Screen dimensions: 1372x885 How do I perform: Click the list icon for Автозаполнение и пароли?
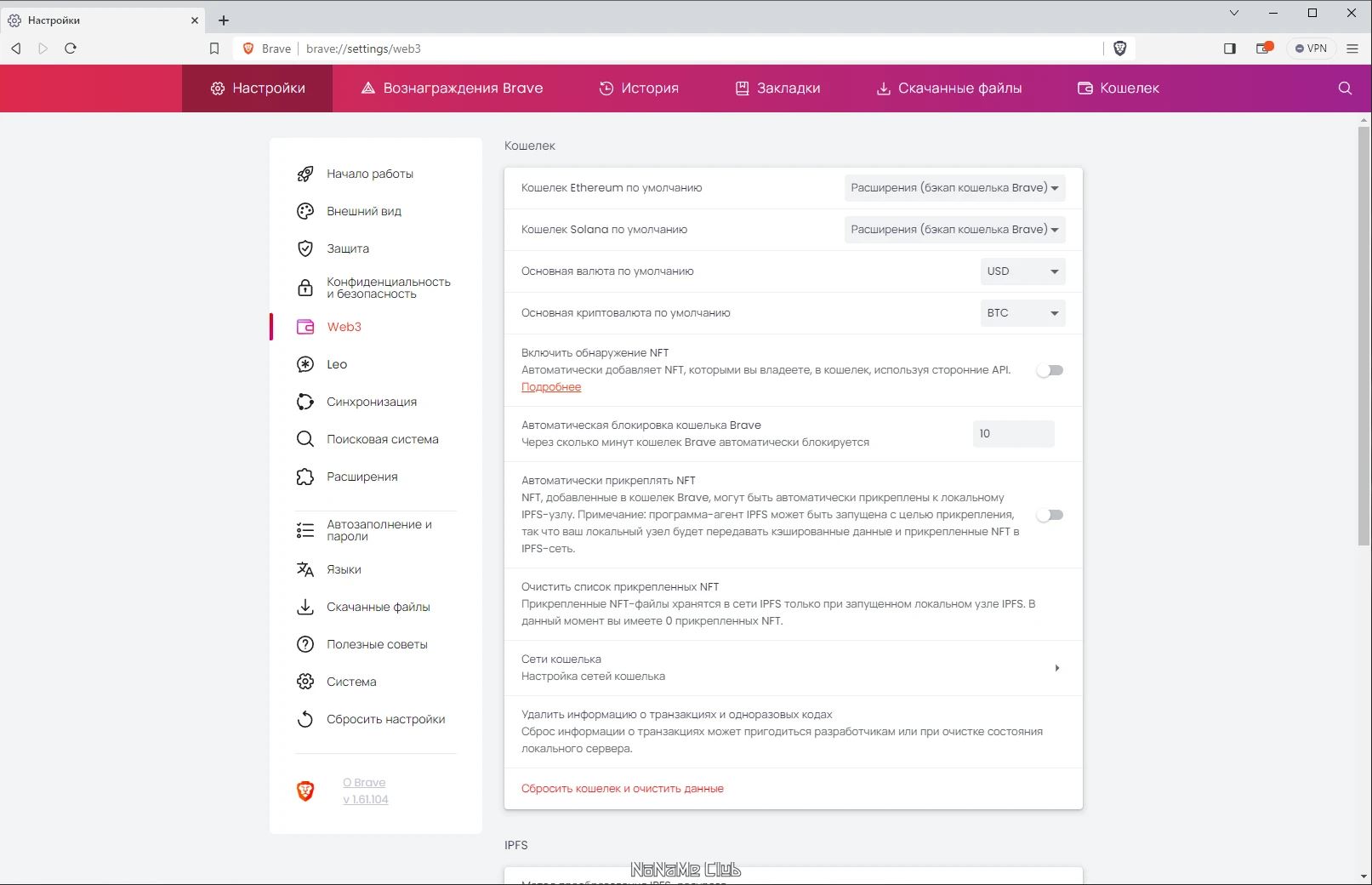click(x=305, y=530)
